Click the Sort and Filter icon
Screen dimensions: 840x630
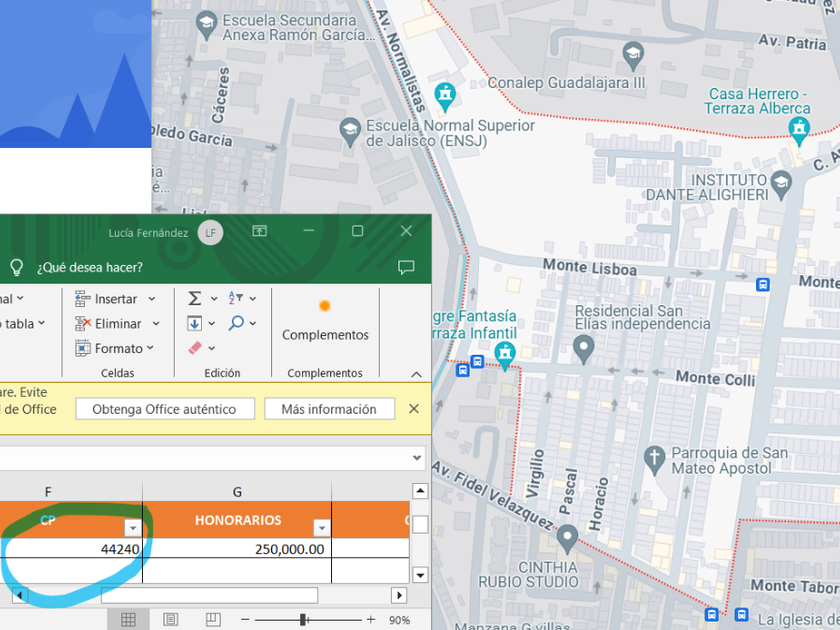[x=236, y=298]
